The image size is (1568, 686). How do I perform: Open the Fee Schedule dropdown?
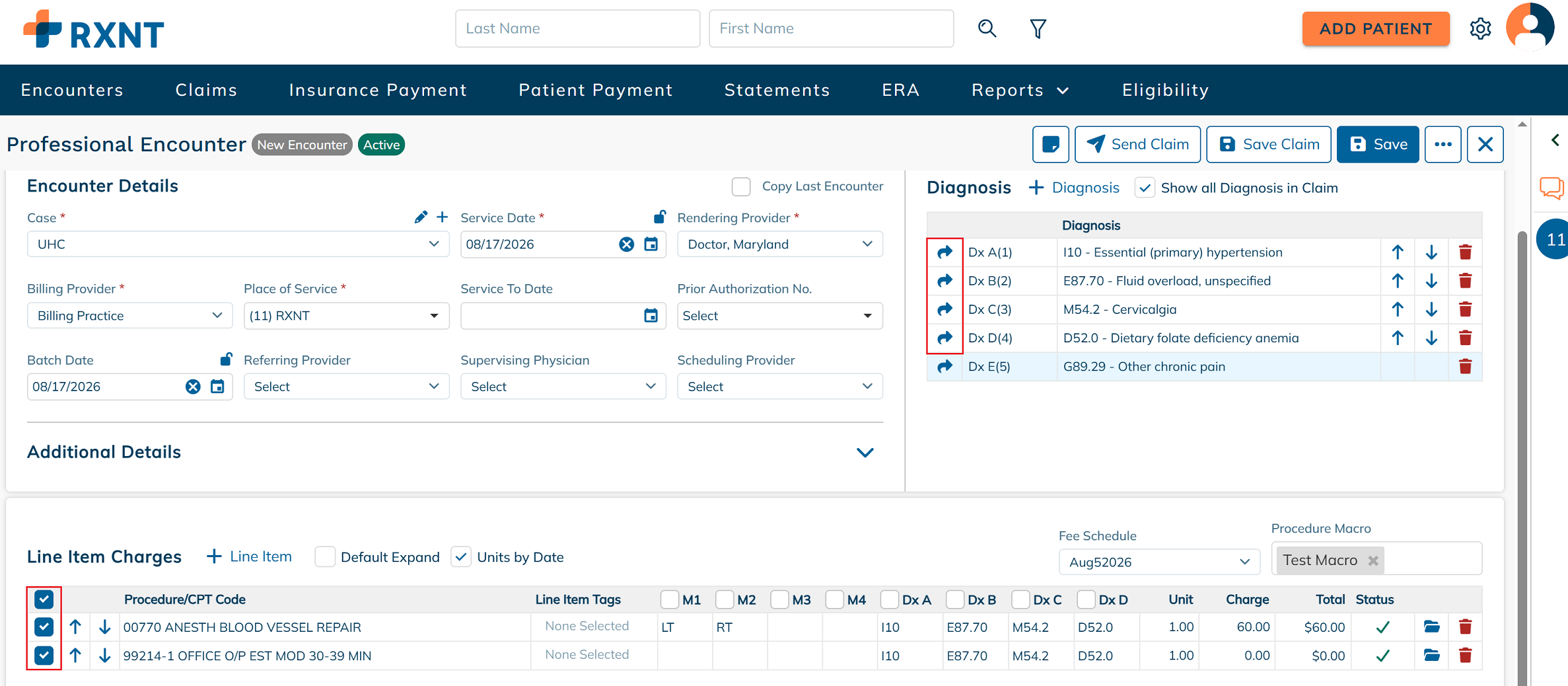(x=1159, y=562)
